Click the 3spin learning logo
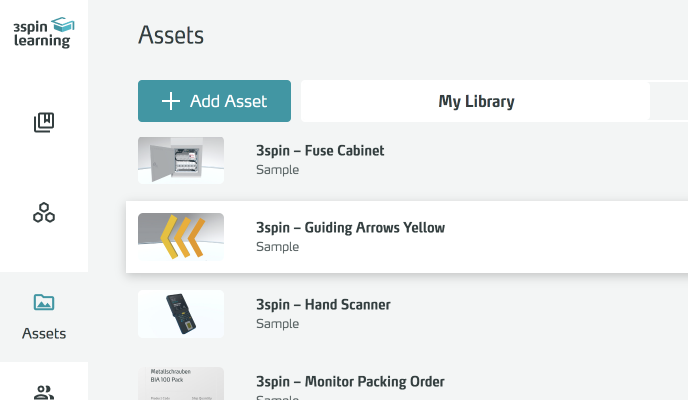Screen dimensions: 688x400 [43, 31]
